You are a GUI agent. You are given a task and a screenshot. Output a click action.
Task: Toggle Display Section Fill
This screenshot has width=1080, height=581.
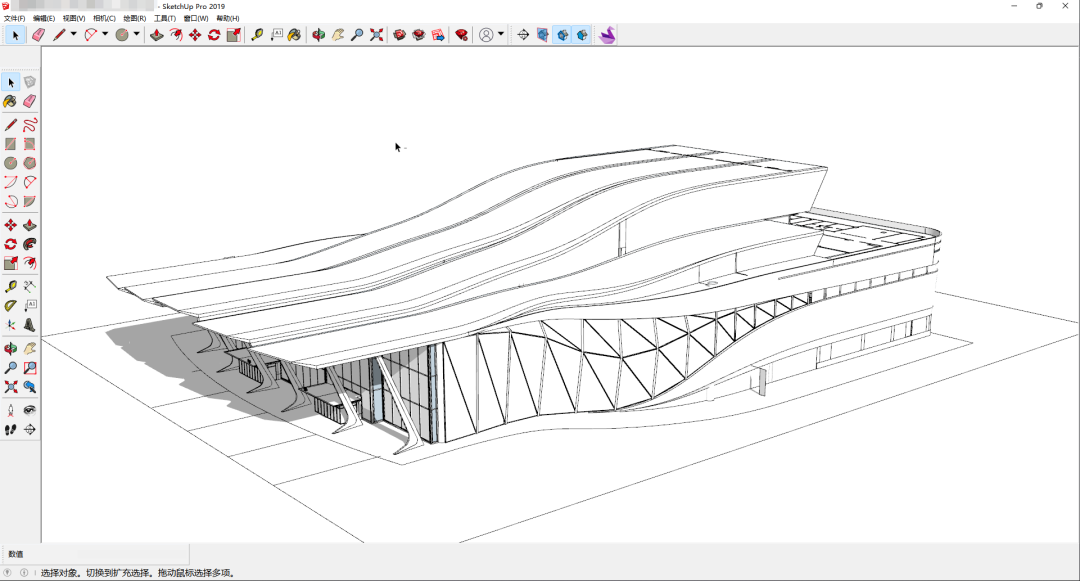click(582, 35)
